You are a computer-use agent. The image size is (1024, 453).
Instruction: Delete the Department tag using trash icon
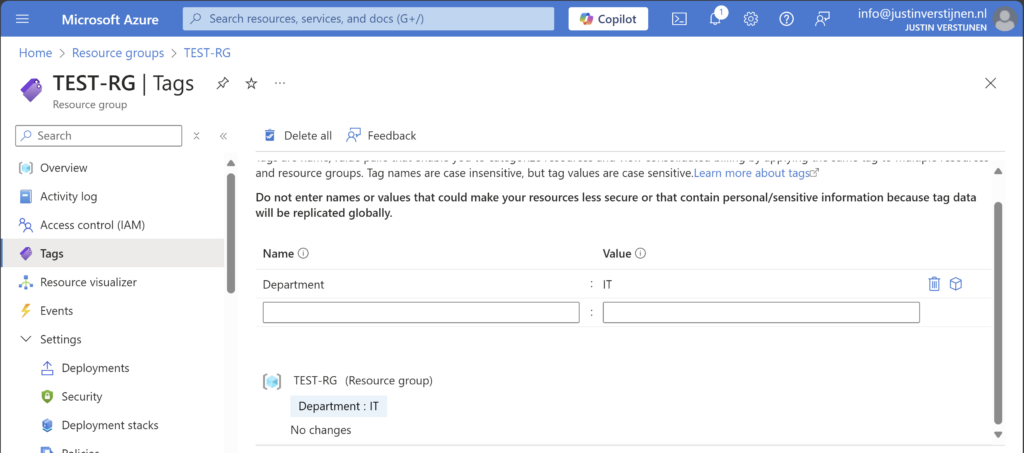(x=934, y=284)
